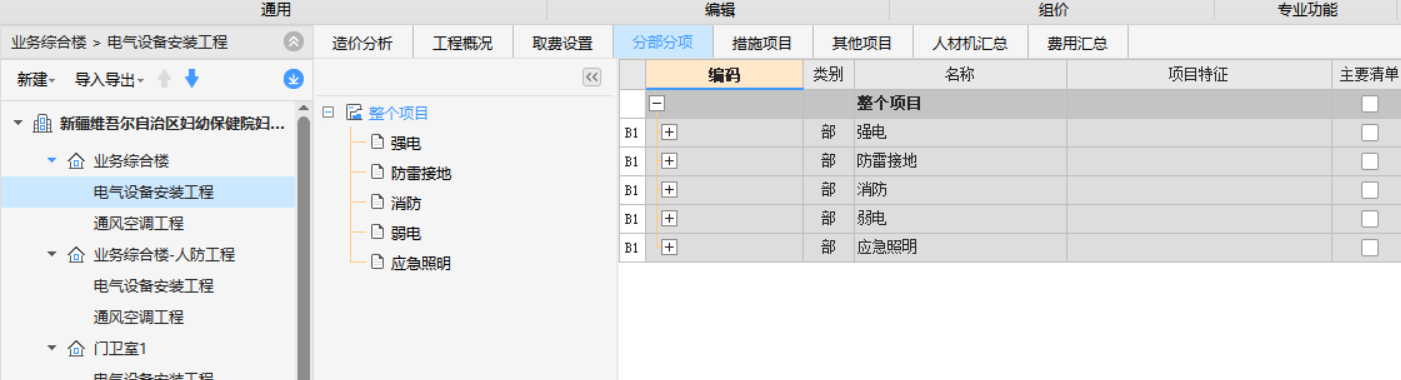Collapse 整个项目 in the middle tree
The width and height of the screenshot is (1401, 380).
pyautogui.click(x=329, y=113)
